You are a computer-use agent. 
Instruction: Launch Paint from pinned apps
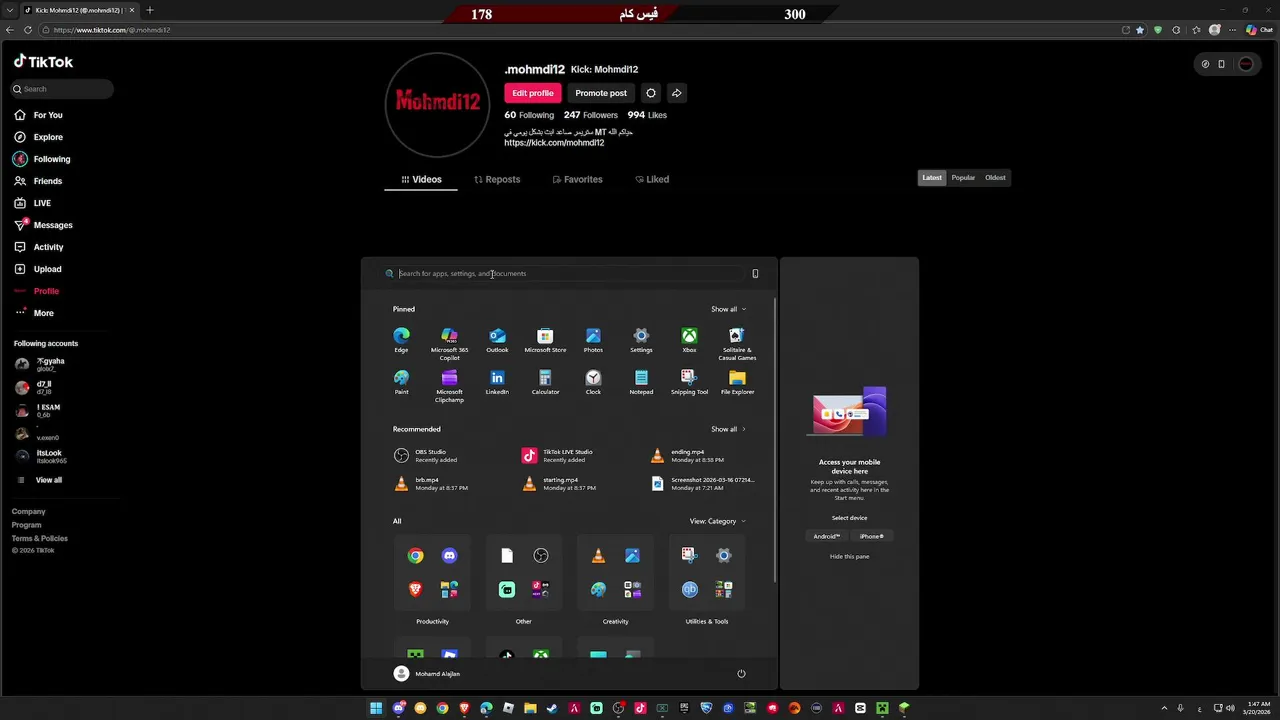click(x=401, y=382)
